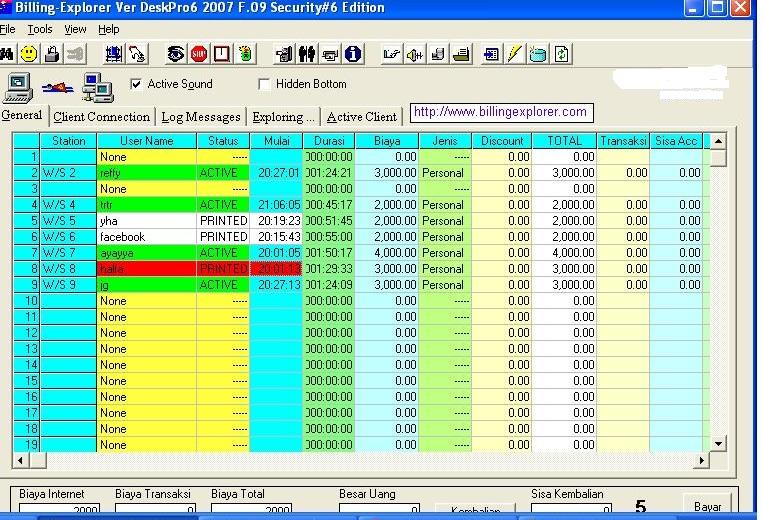This screenshot has height=520, width=763.
Task: Open the Tools menu
Action: [x=40, y=29]
